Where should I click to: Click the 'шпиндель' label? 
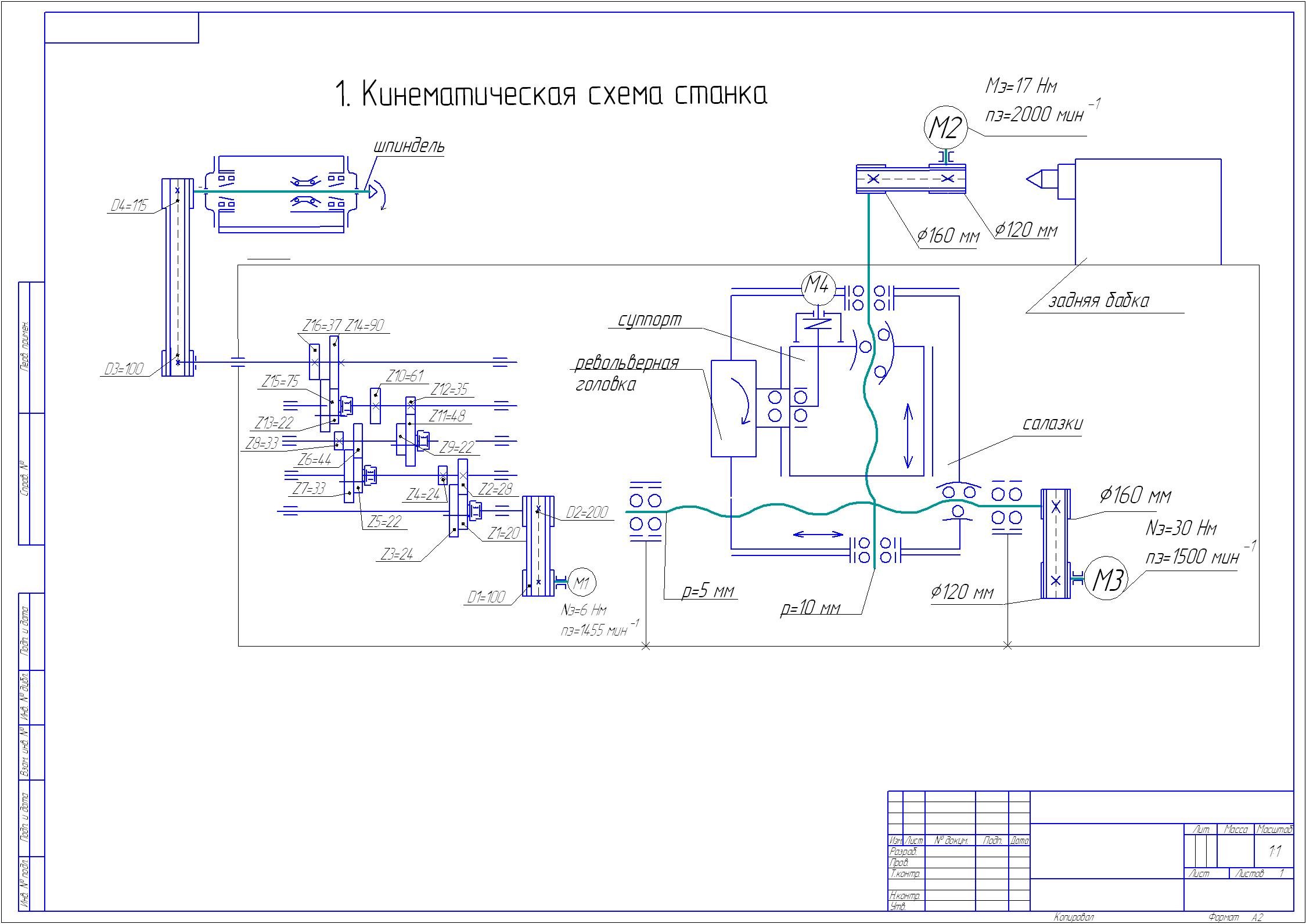click(x=409, y=146)
